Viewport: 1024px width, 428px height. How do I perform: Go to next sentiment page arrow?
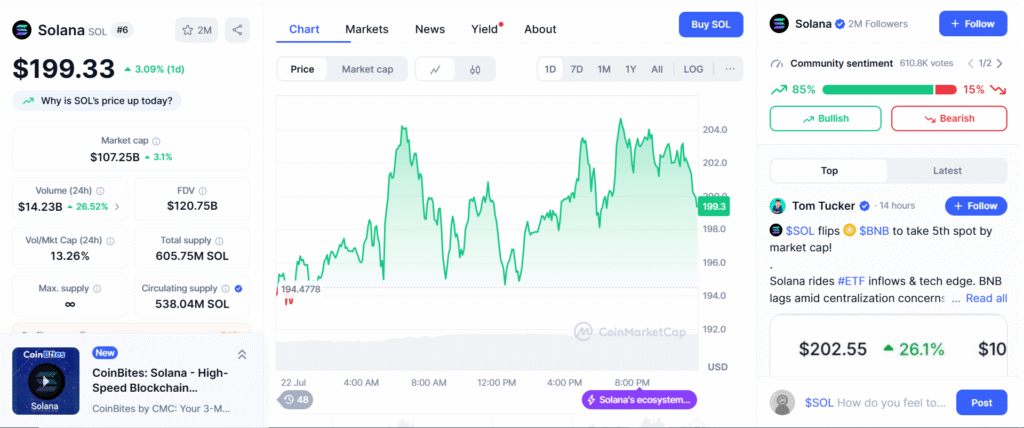click(1000, 63)
